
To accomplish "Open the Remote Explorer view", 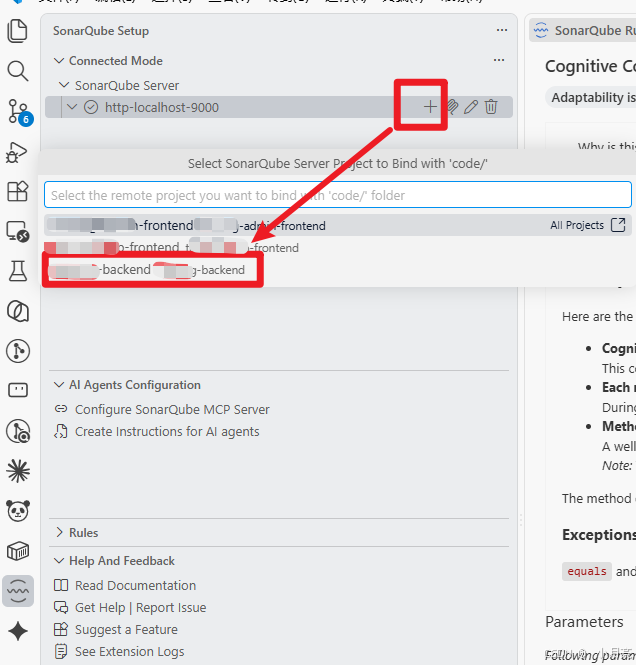I will coord(18,232).
